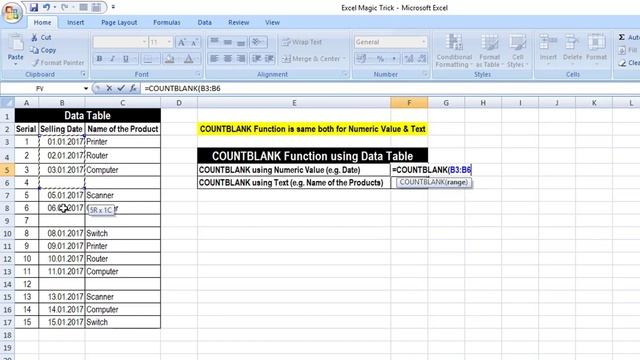
Task: Confirm formula with checkmark
Action: pos(121,88)
